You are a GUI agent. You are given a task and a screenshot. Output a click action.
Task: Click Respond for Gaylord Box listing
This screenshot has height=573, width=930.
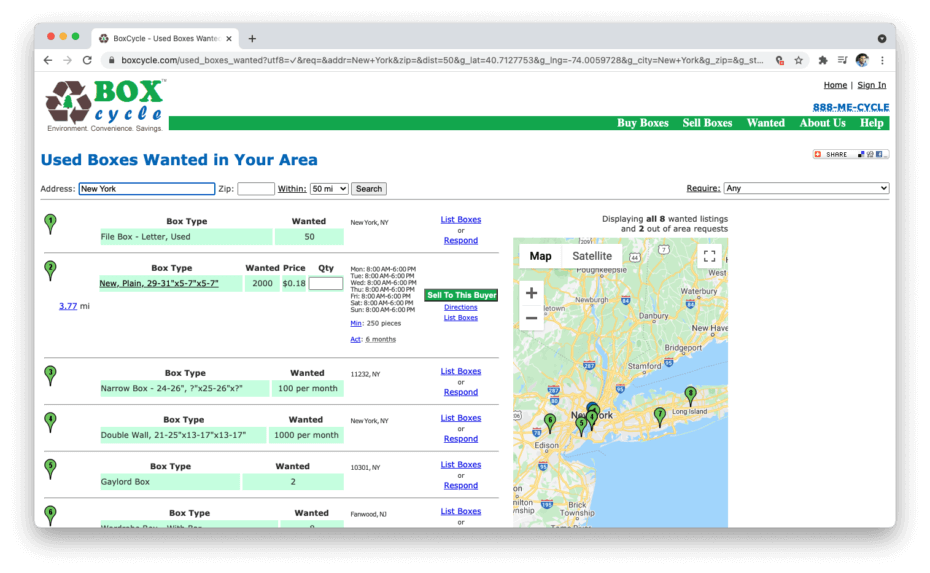point(461,485)
